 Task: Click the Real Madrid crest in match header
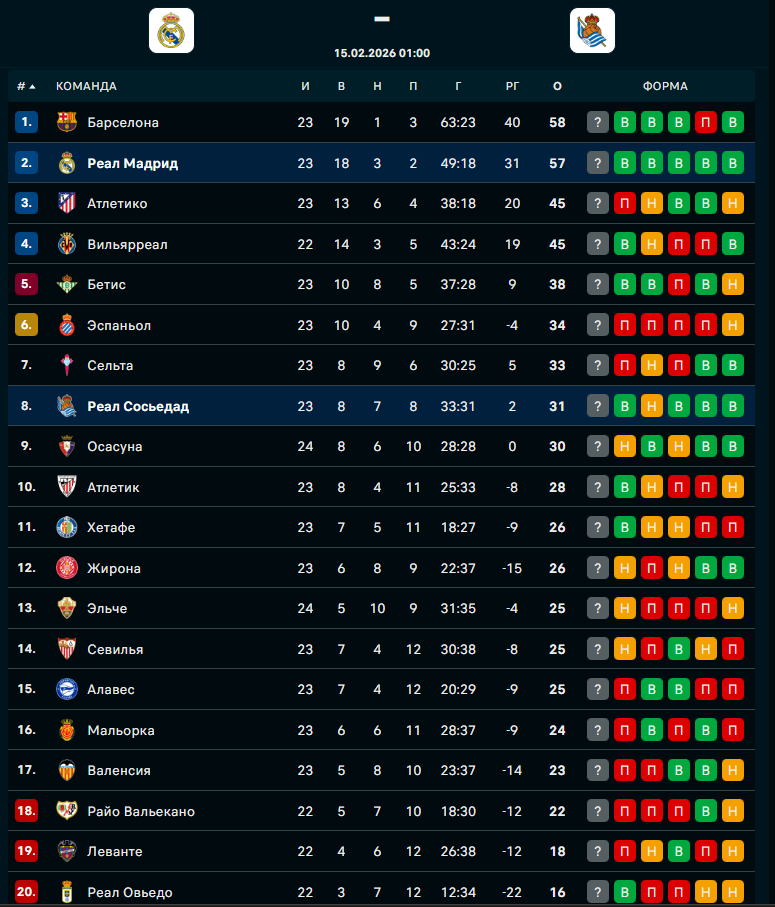[x=171, y=30]
